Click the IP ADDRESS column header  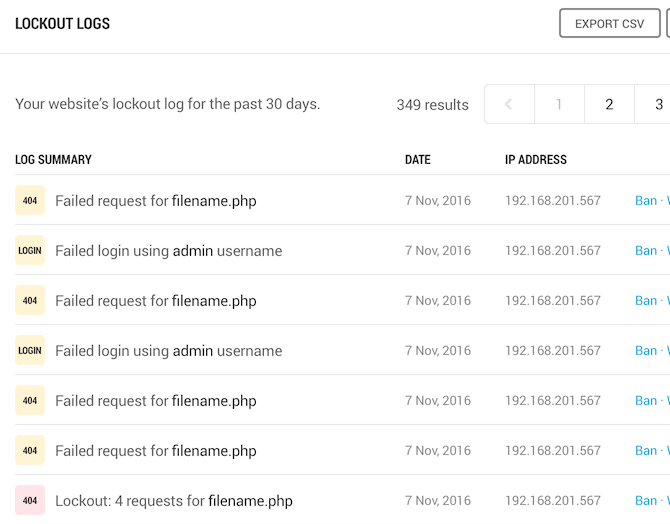[535, 159]
